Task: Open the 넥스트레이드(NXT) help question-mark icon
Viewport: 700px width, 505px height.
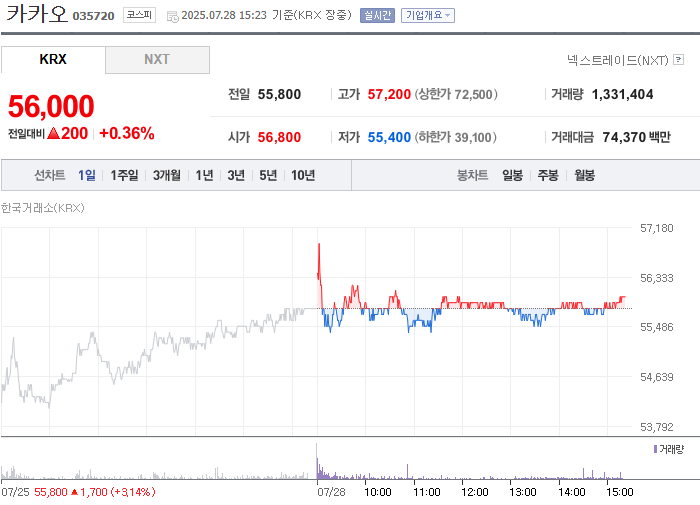Action: tap(679, 59)
